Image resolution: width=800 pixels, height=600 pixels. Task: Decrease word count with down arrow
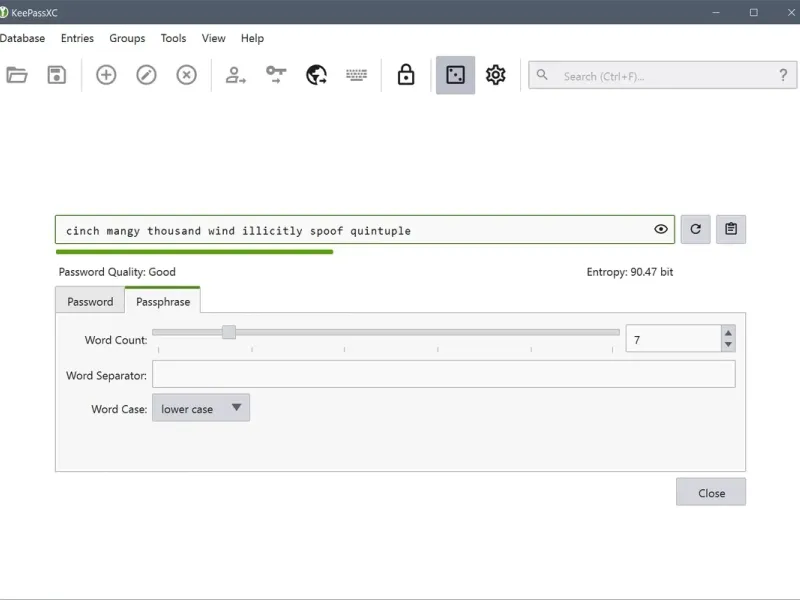[x=728, y=345]
